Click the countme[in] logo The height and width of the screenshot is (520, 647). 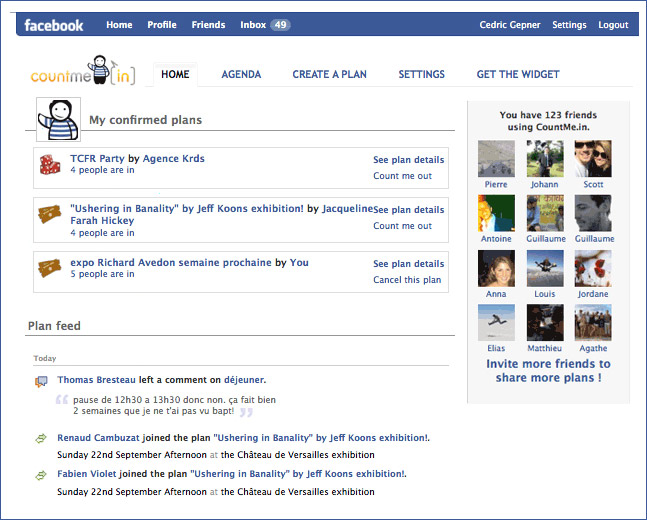[83, 71]
